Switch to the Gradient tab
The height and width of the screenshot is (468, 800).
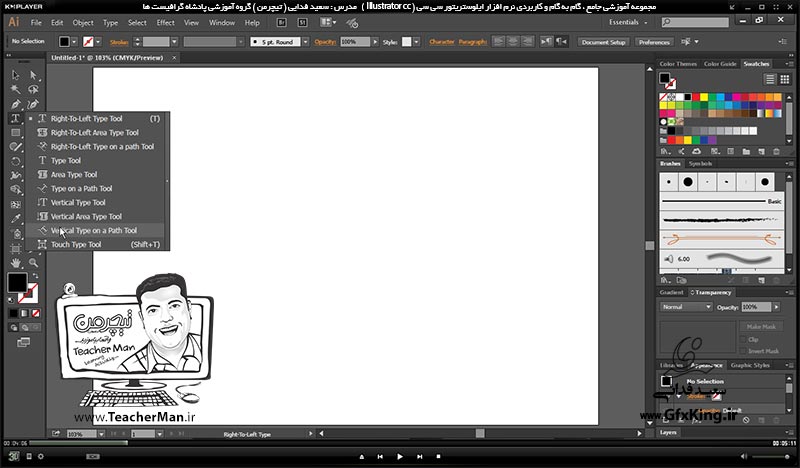[671, 292]
